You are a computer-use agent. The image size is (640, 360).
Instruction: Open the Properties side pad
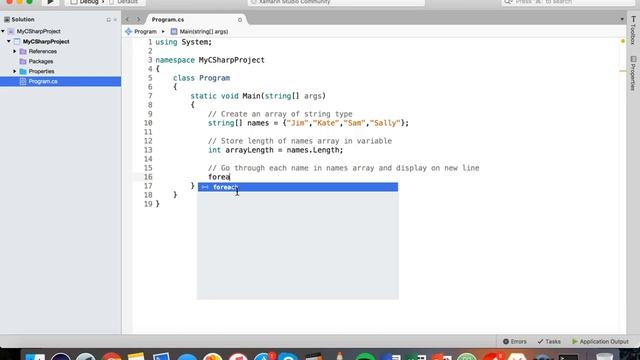click(x=633, y=73)
